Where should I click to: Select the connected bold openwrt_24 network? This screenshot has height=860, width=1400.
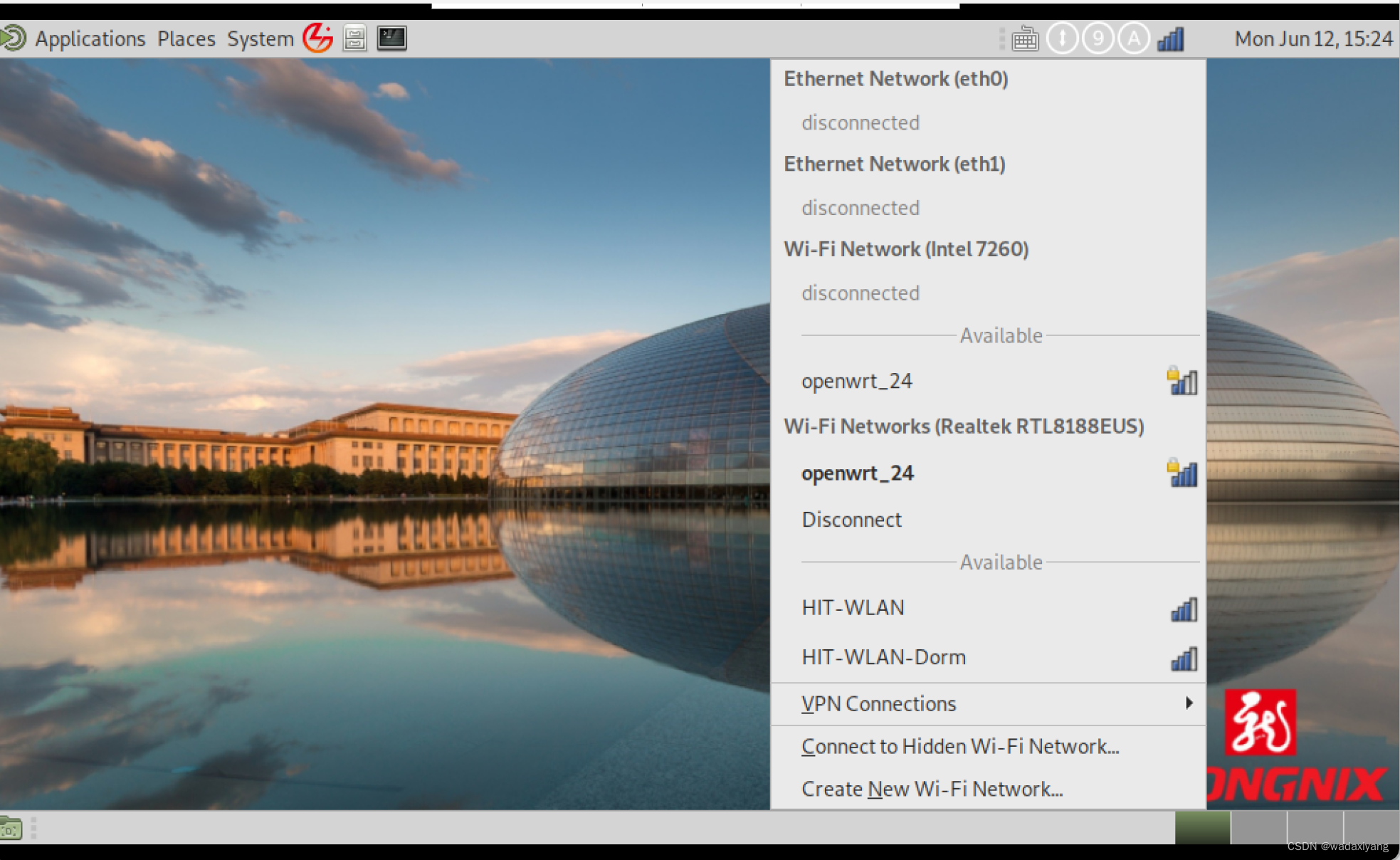point(857,473)
